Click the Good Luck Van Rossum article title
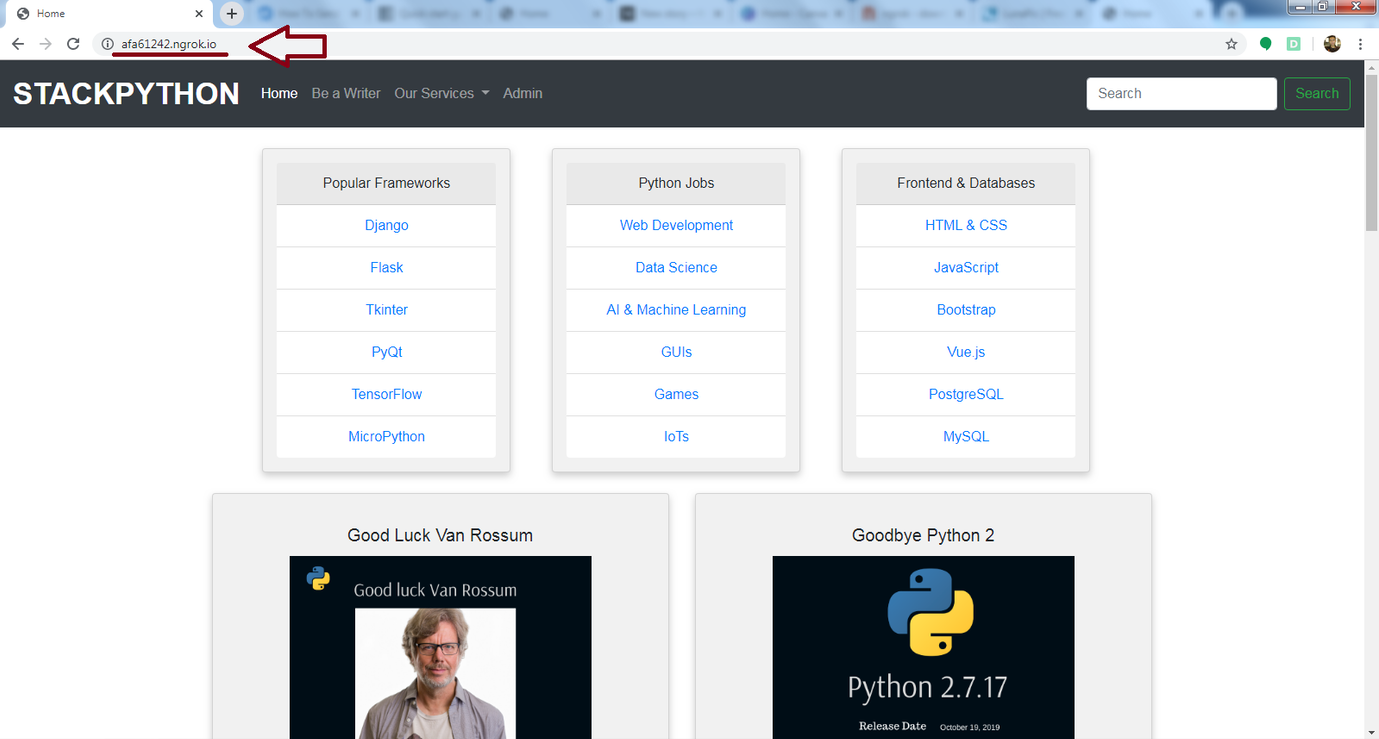1379x739 pixels. (440, 535)
